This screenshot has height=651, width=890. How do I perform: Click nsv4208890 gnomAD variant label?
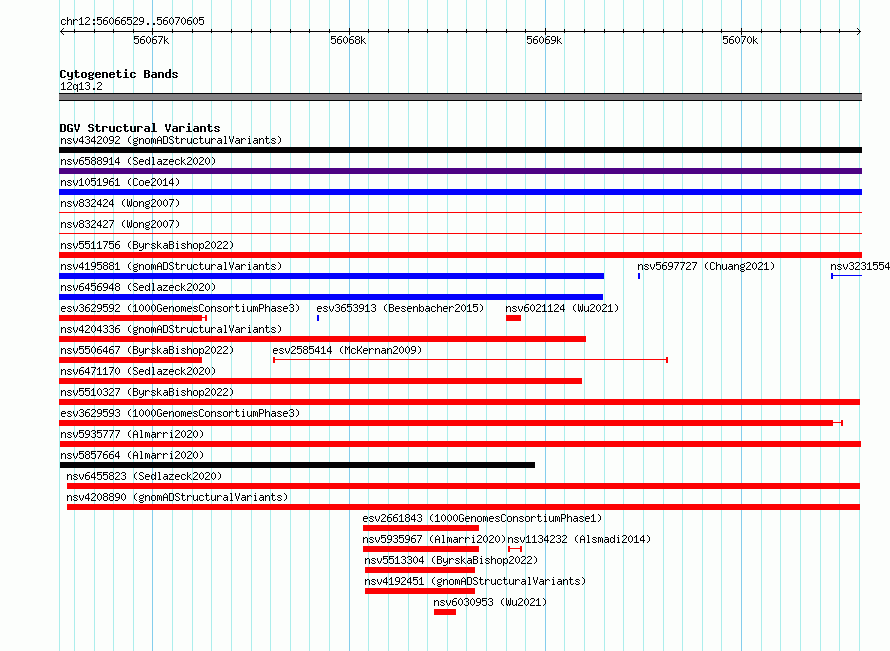point(177,497)
